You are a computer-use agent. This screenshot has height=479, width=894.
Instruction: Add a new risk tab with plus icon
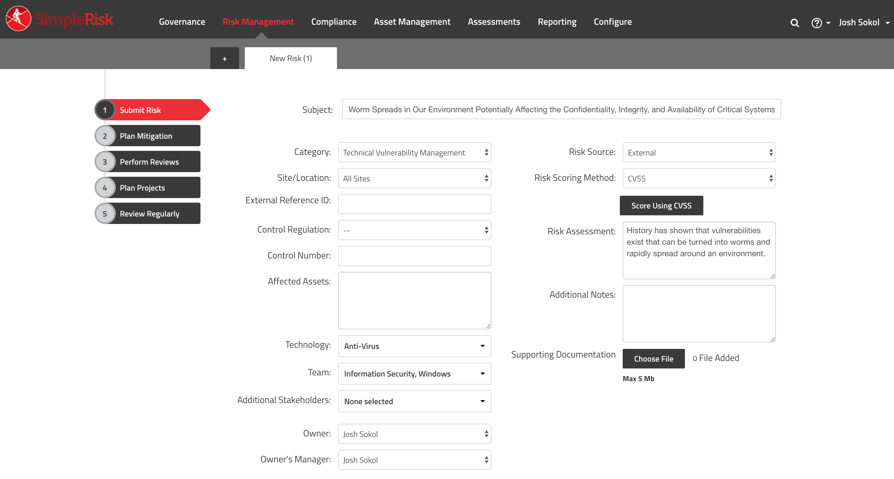coord(224,59)
